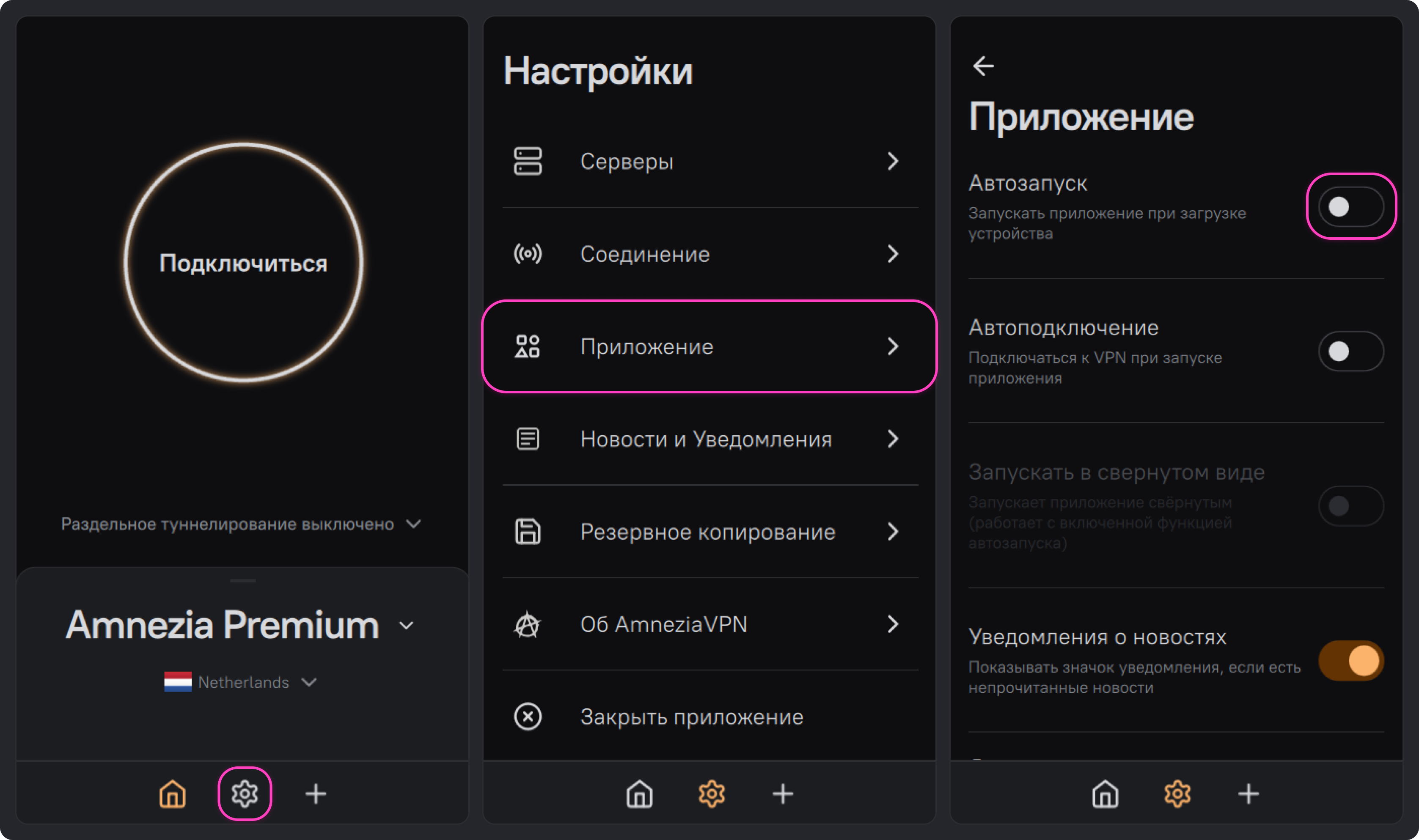Screen dimensions: 1419x840
Task: Click the Подключаться к VPN при запуске description
Action: coord(1095,368)
